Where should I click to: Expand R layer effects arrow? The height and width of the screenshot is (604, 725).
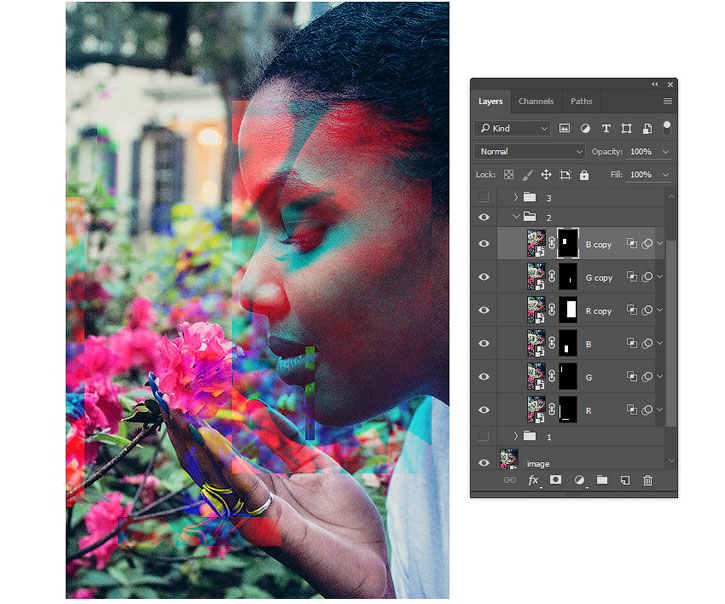[x=660, y=409]
